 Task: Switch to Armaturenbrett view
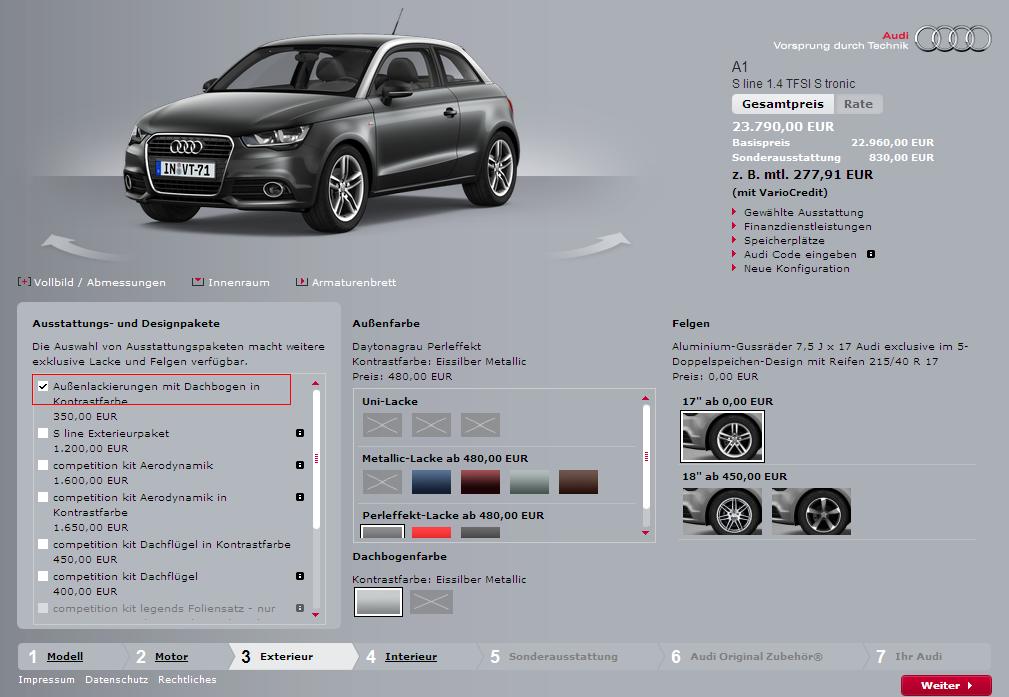tap(354, 283)
